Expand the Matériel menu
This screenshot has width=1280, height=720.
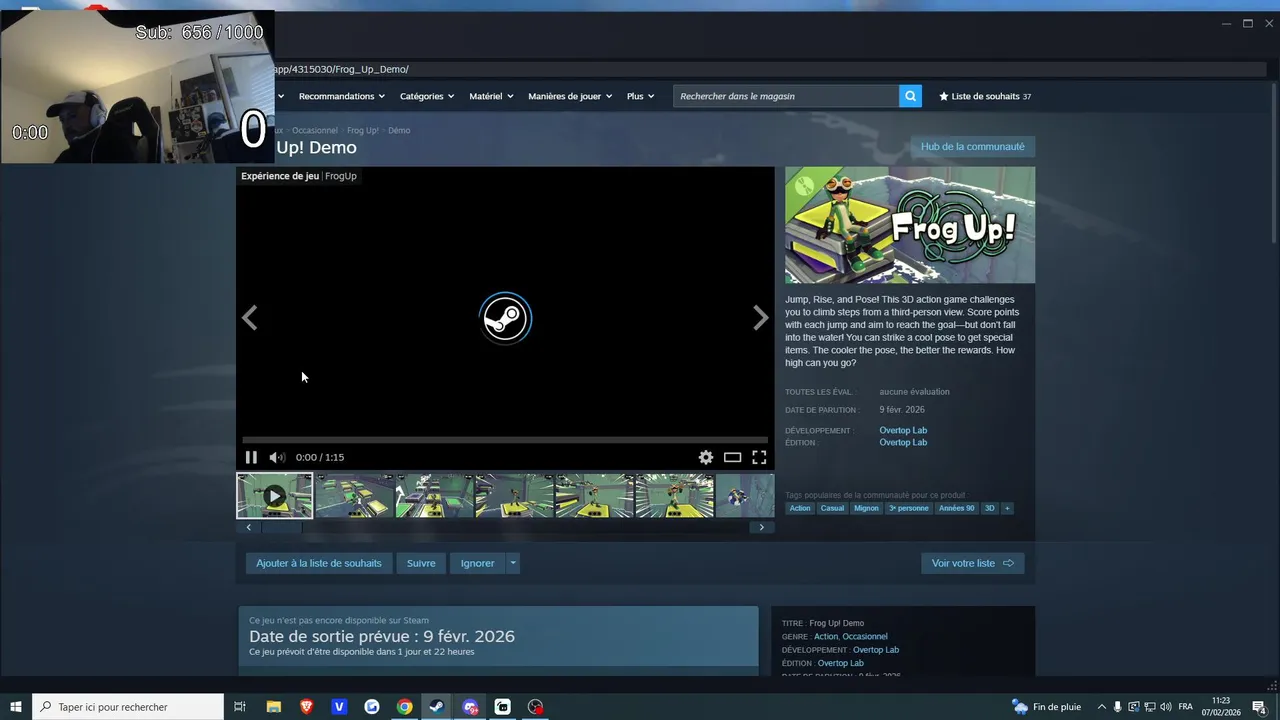pos(491,96)
